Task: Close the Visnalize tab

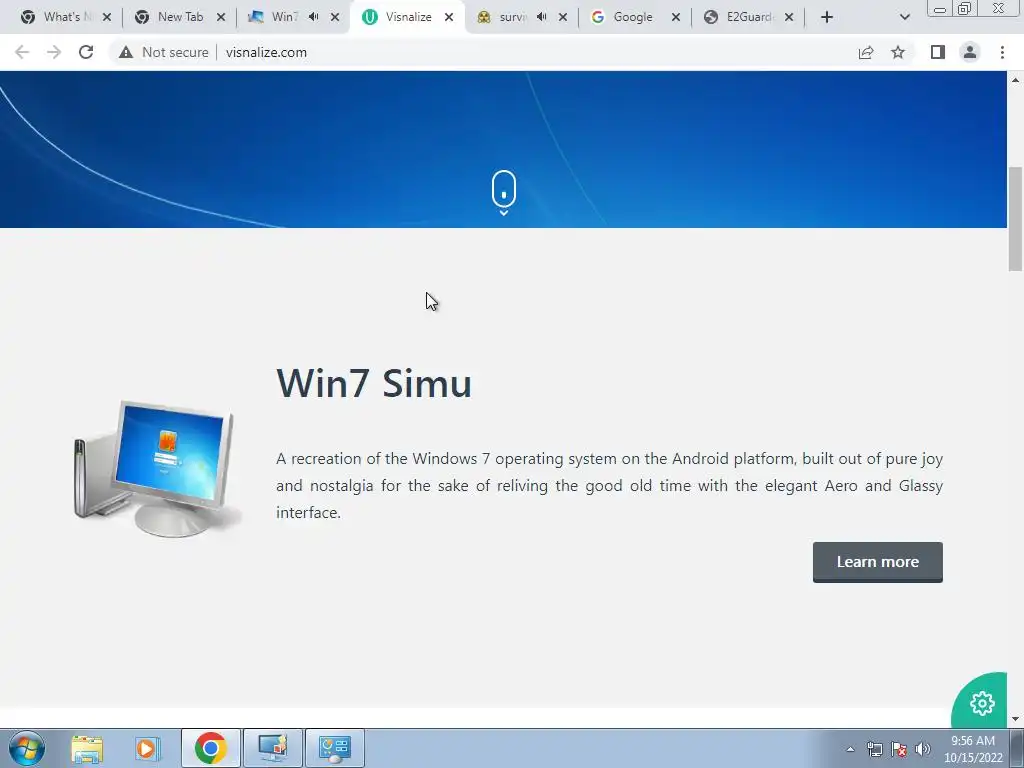Action: coord(449,17)
